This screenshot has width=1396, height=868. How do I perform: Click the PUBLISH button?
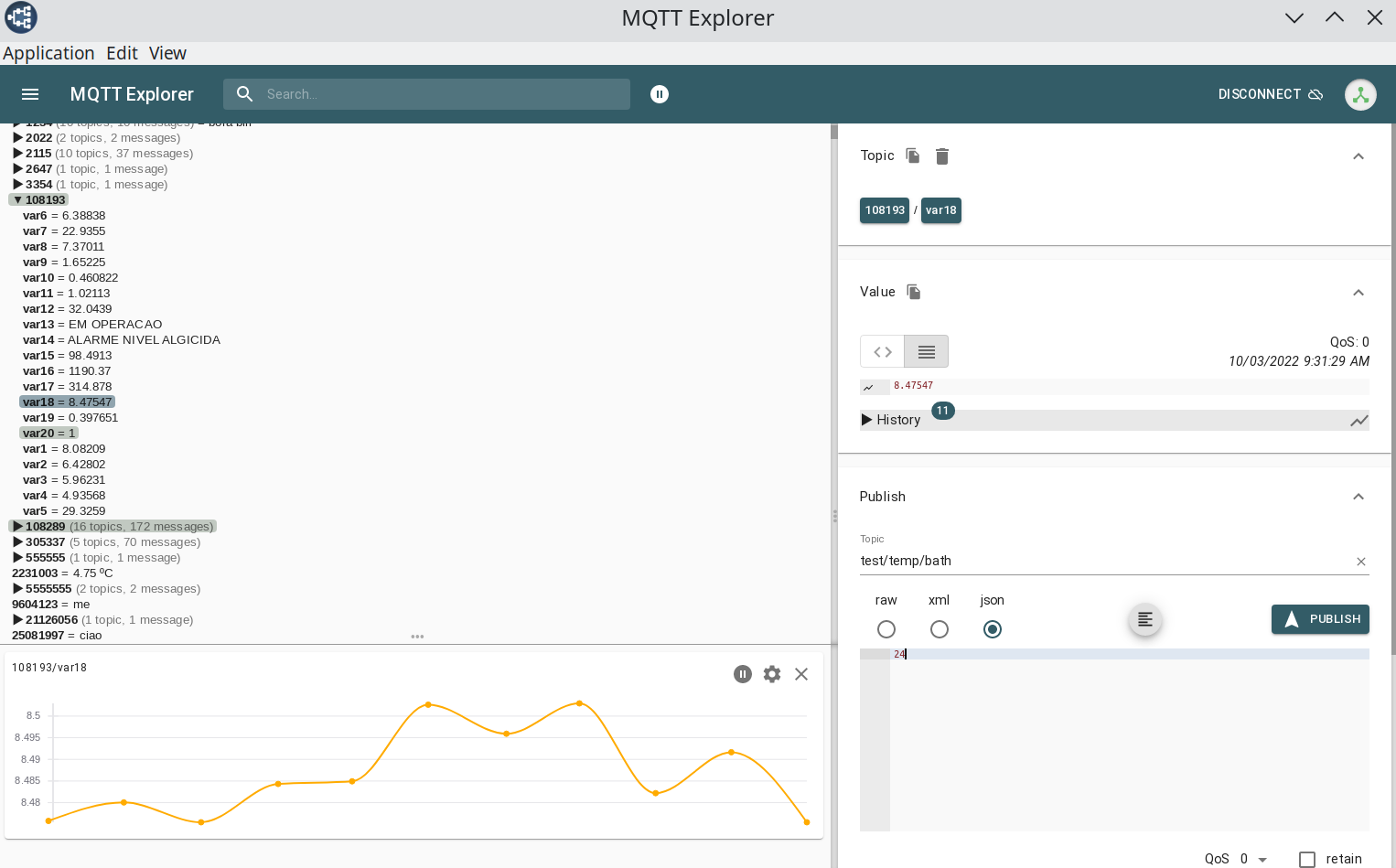1320,619
